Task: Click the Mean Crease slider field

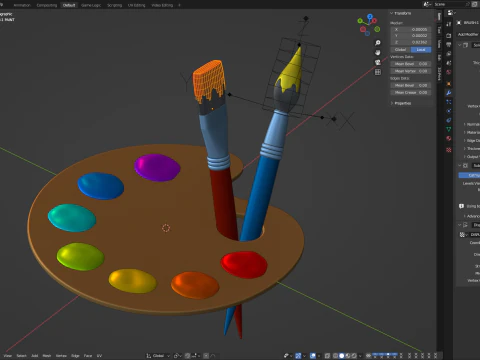Action: (411, 92)
